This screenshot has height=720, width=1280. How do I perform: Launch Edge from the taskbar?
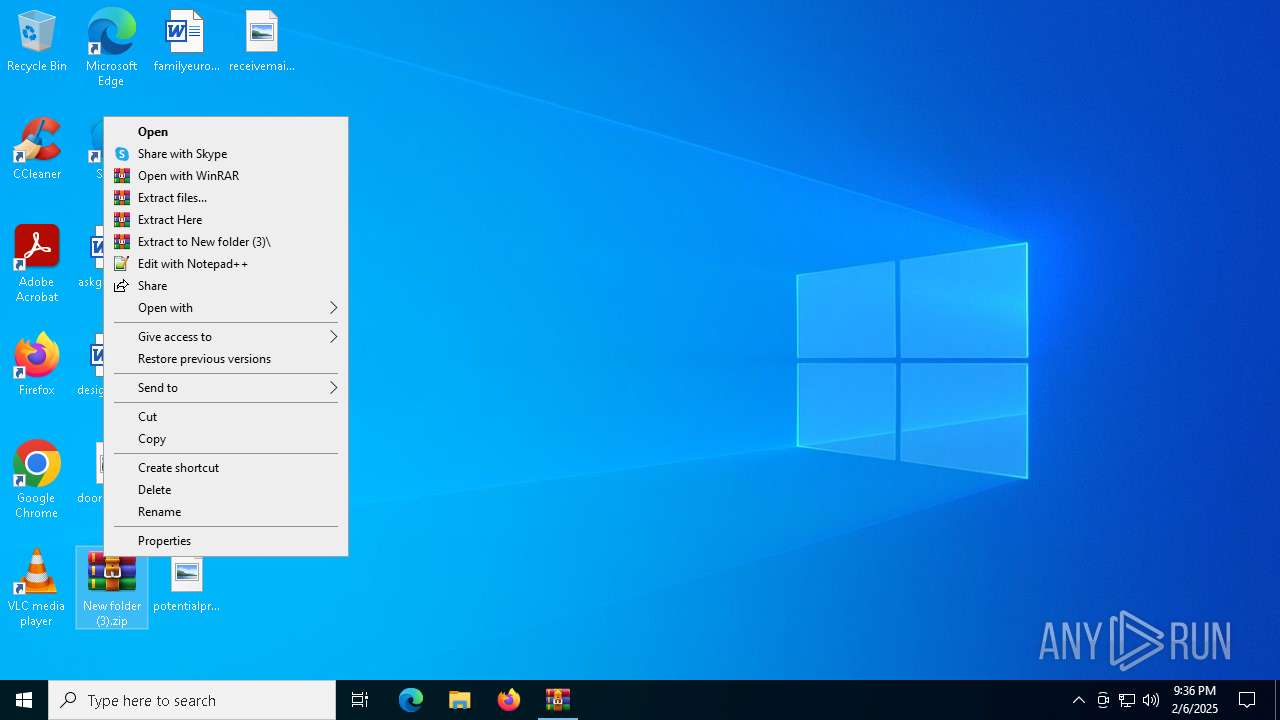pyautogui.click(x=411, y=700)
